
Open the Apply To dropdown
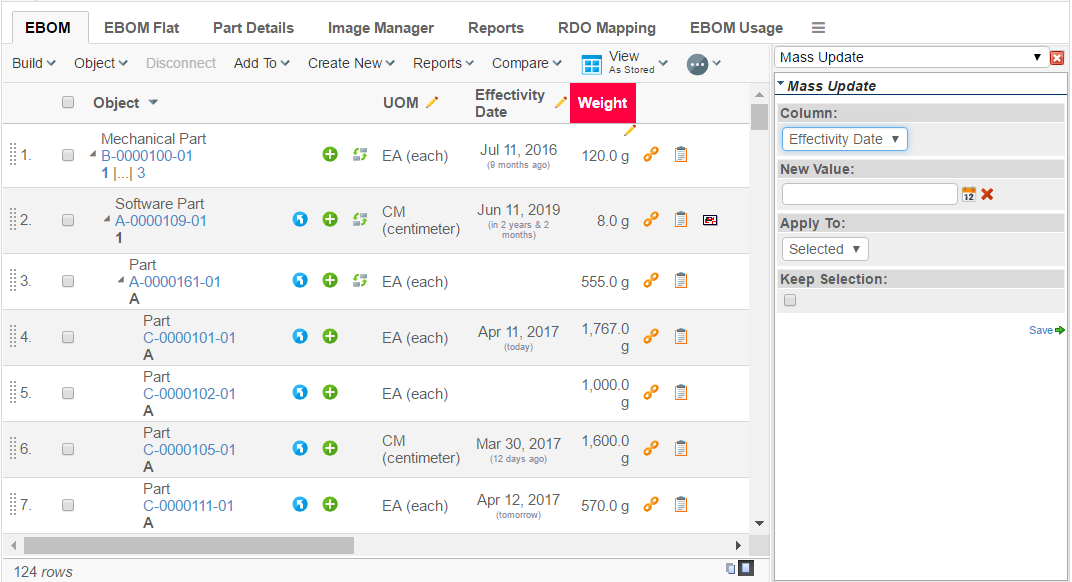tap(825, 249)
